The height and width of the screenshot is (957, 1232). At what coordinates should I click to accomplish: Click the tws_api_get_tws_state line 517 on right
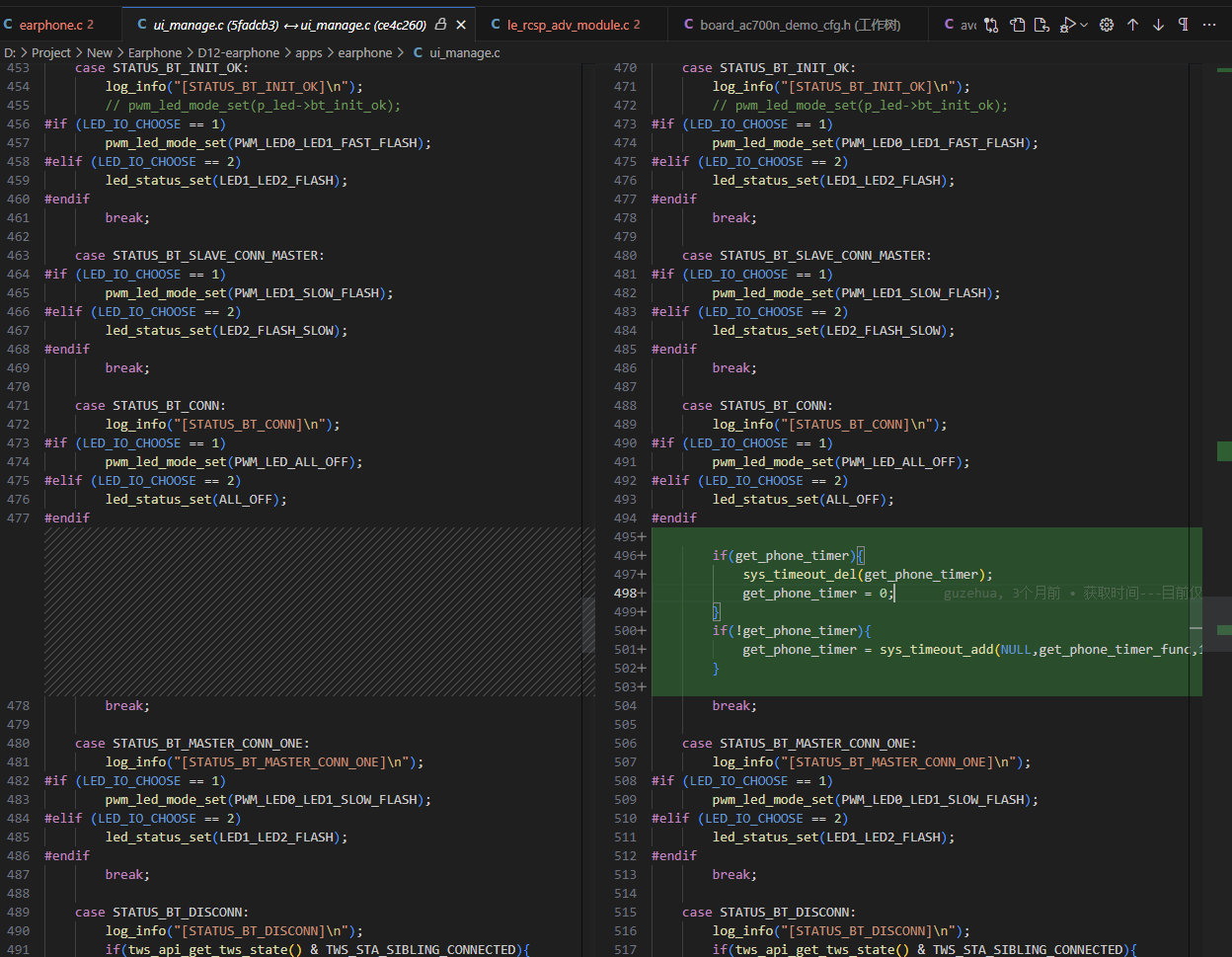tap(925, 950)
